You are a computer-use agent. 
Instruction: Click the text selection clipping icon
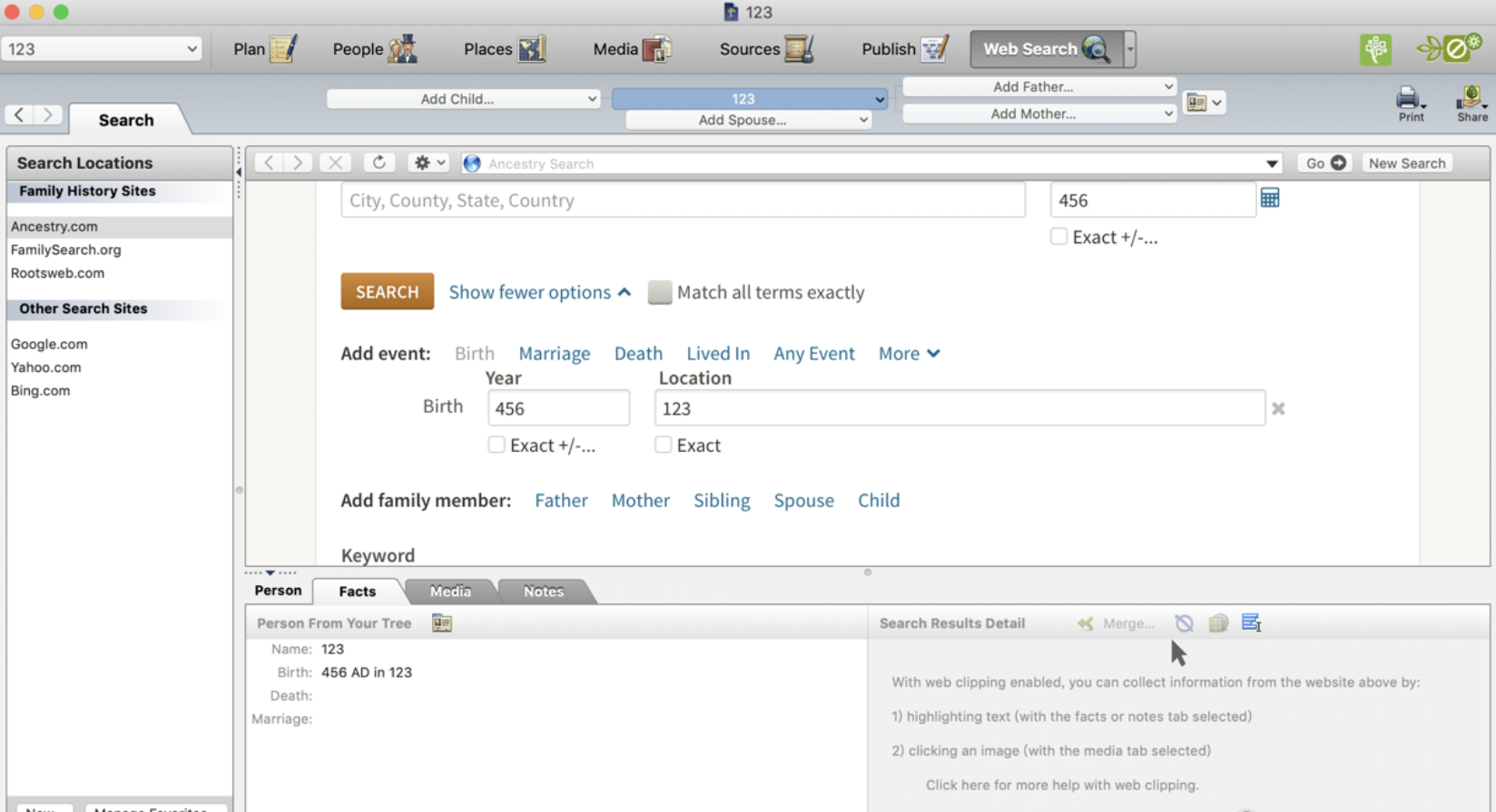pyautogui.click(x=1252, y=623)
